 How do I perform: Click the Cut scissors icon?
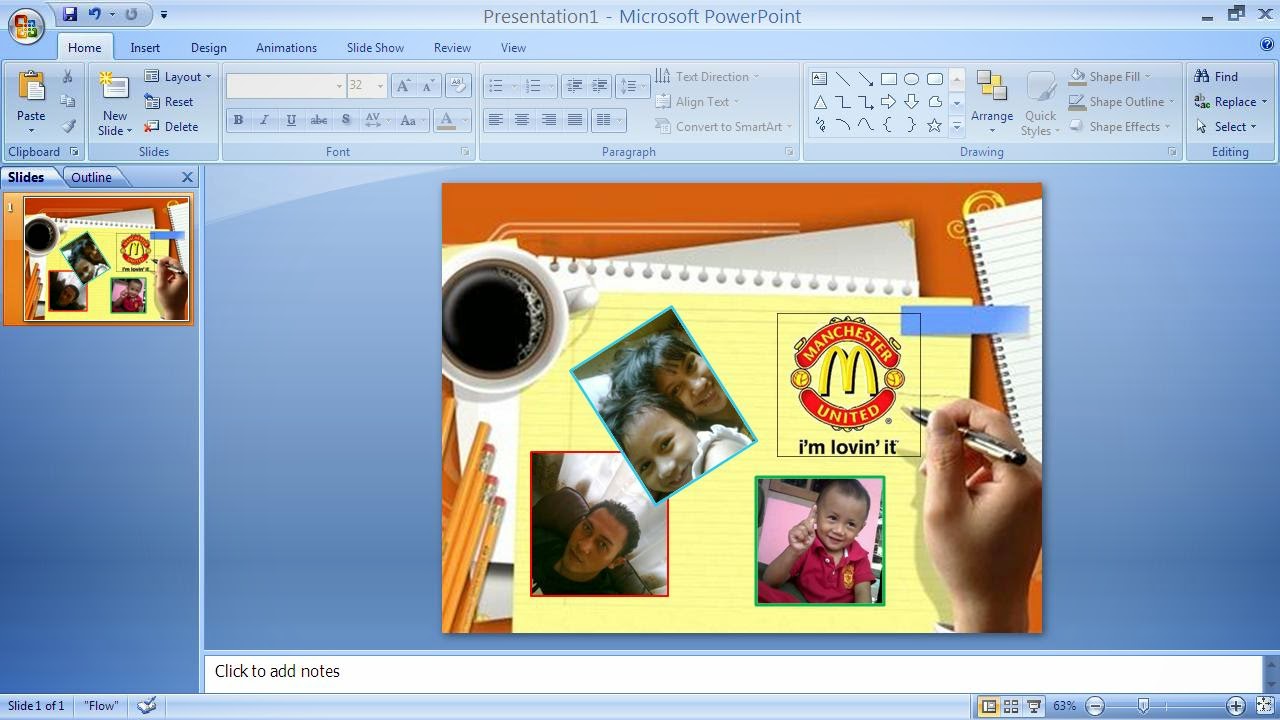[68, 77]
